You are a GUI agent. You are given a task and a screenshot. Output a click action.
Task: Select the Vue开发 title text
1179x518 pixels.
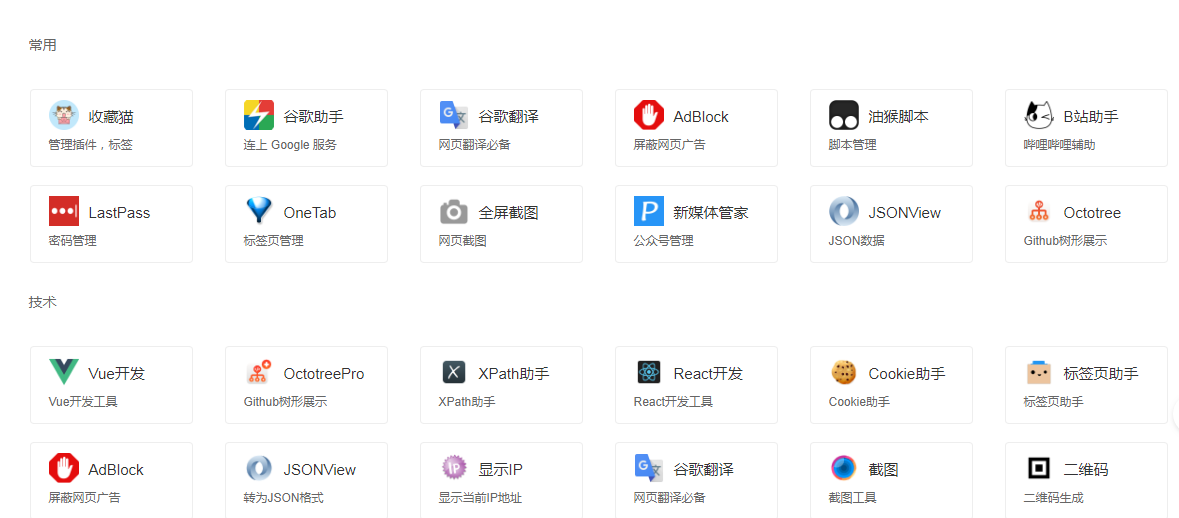coord(117,374)
